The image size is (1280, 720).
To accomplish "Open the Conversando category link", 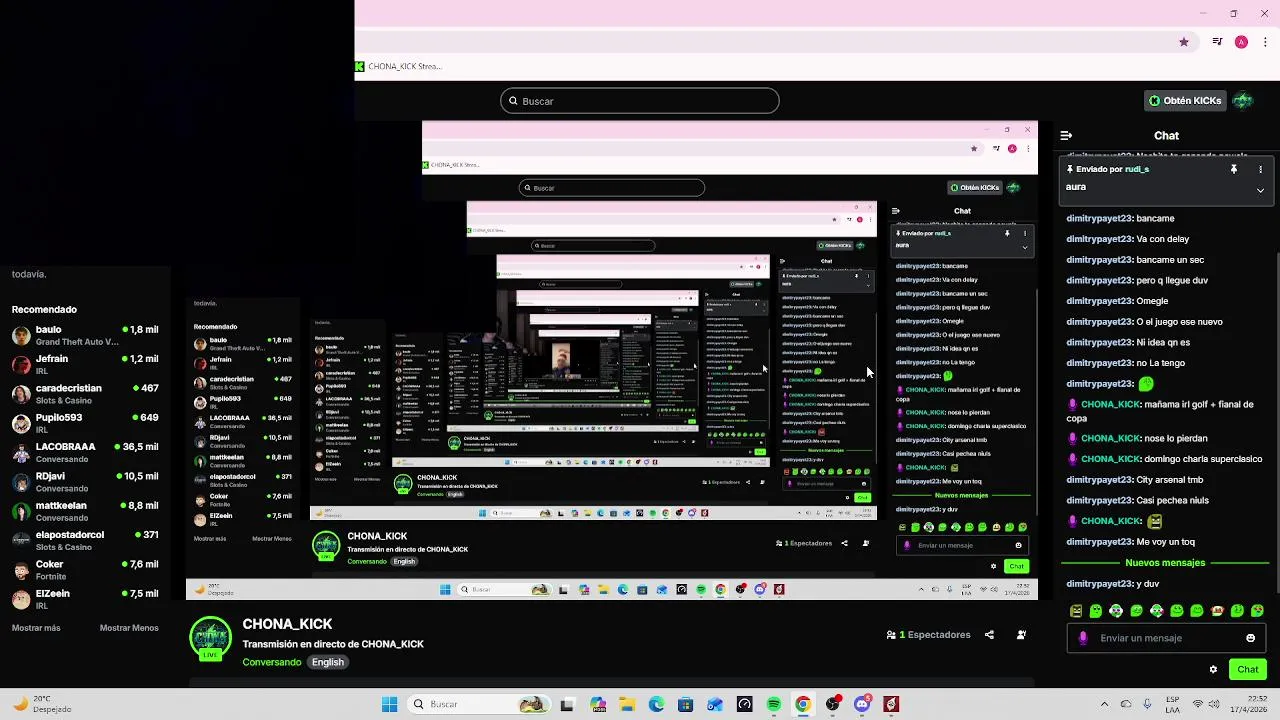I will (271, 662).
